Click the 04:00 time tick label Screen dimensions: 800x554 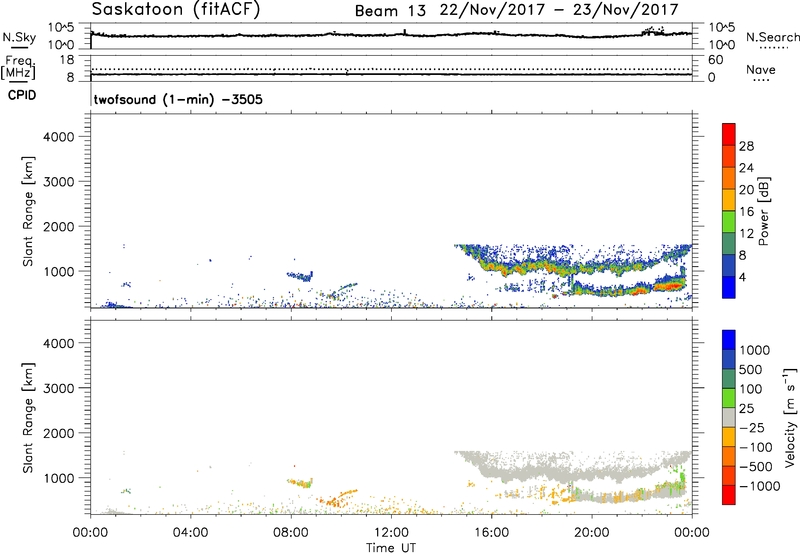(x=191, y=533)
